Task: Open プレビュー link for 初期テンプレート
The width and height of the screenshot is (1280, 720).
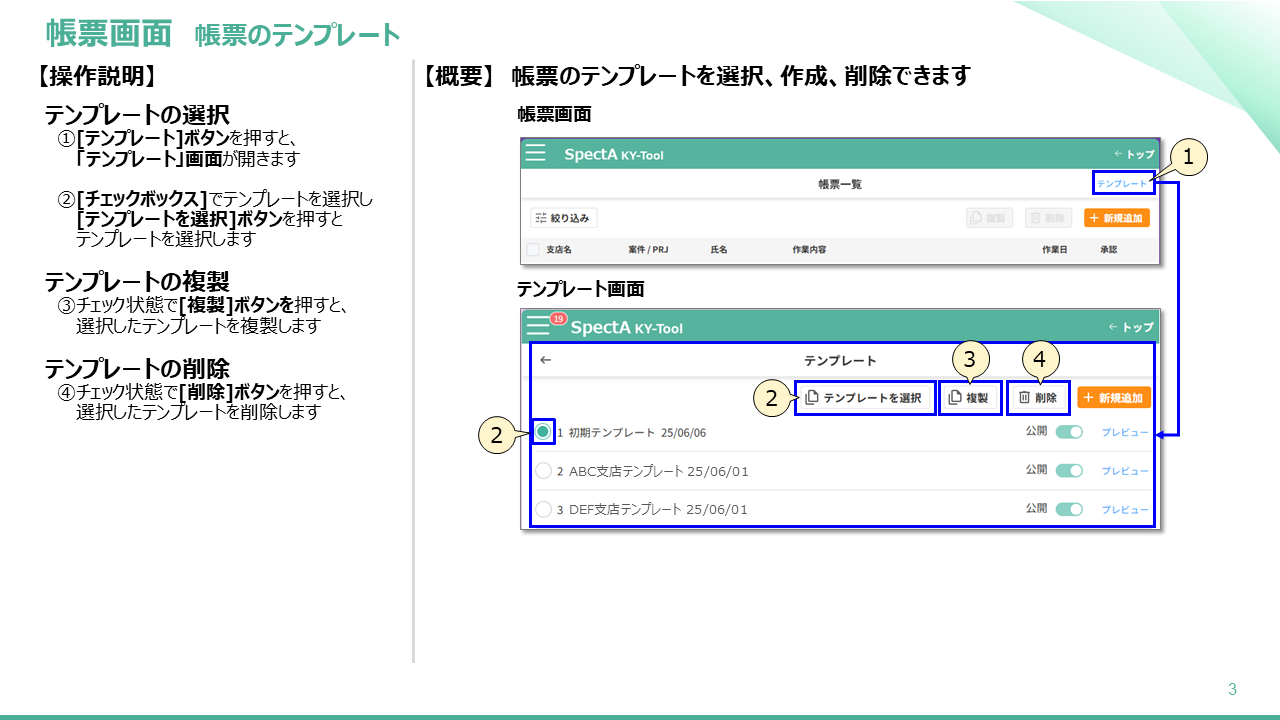Action: click(1125, 433)
